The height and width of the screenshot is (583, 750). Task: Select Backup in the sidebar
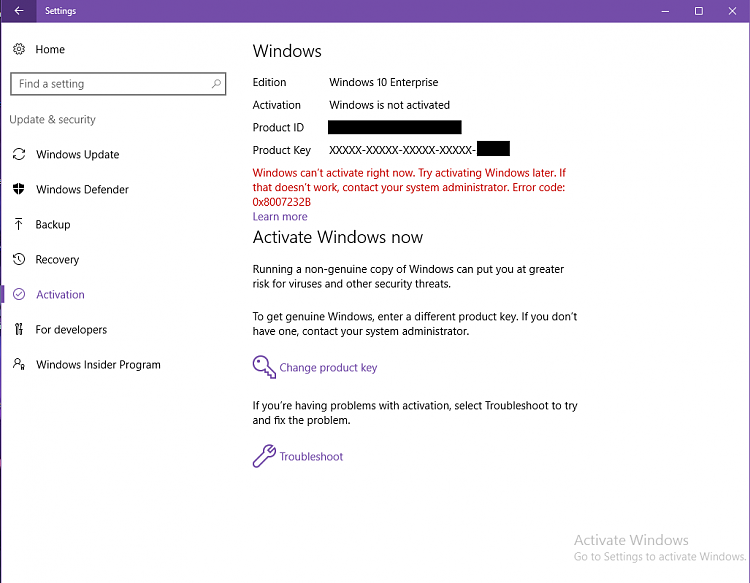[x=53, y=224]
